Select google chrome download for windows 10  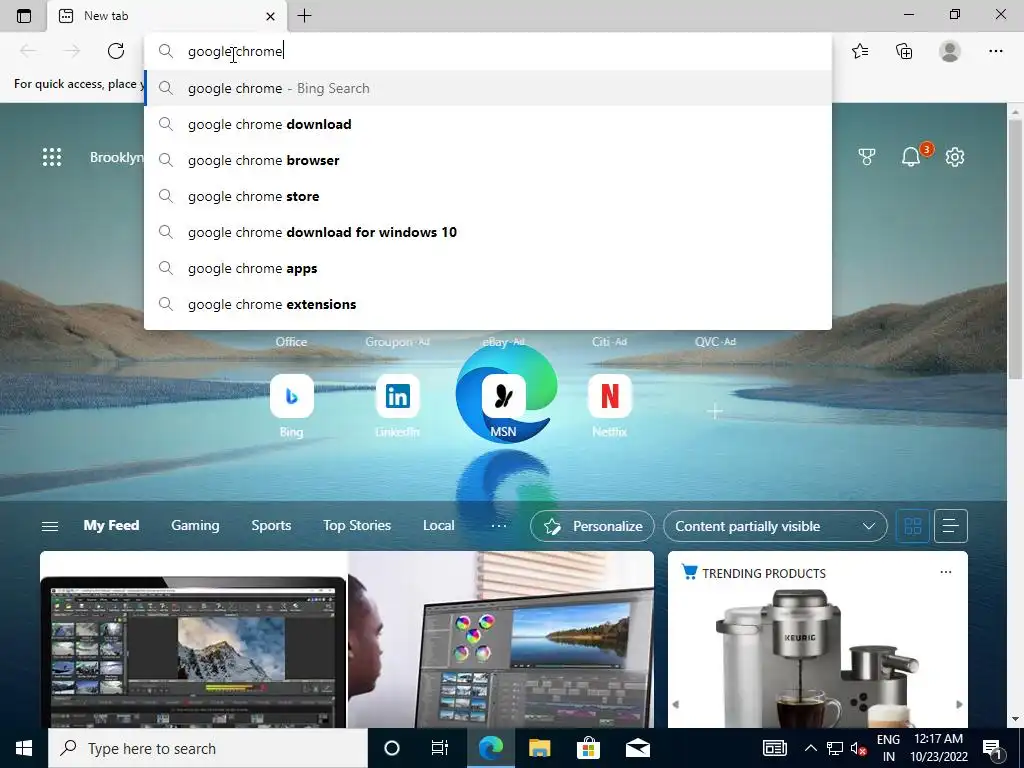click(x=488, y=232)
